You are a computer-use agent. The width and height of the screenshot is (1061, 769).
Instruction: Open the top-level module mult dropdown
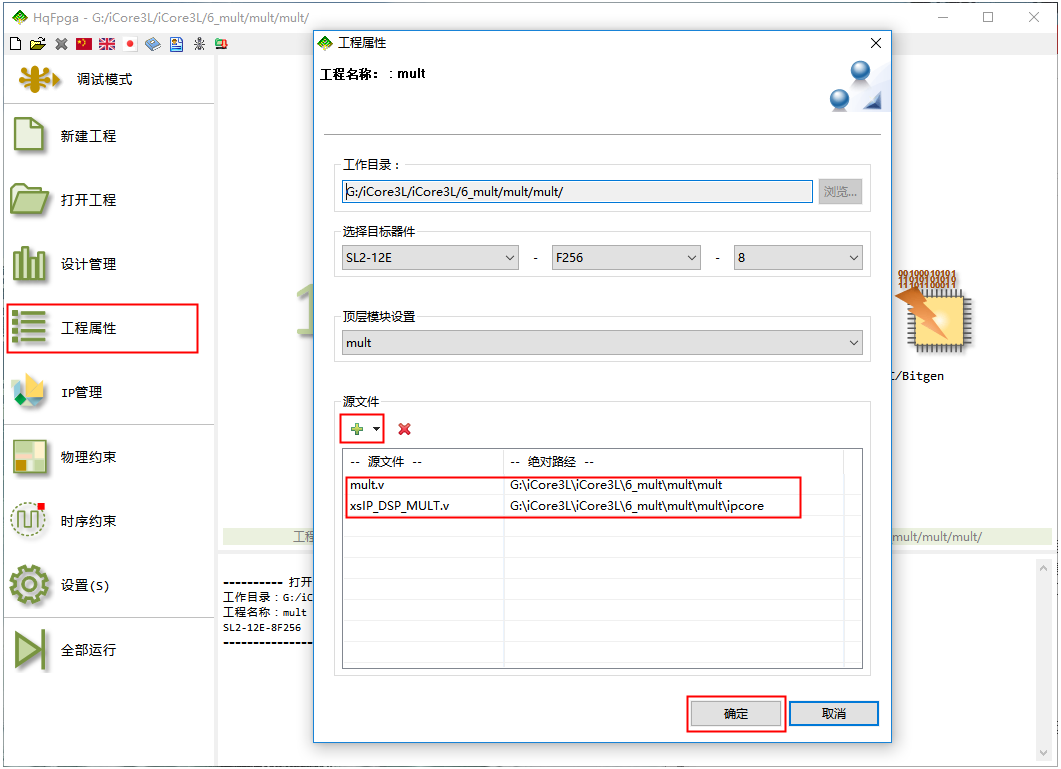click(x=602, y=343)
